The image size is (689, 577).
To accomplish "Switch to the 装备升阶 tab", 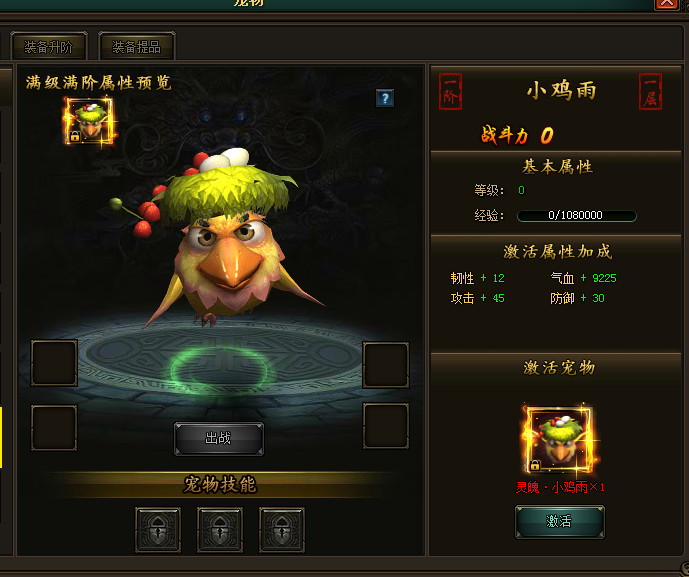I will click(48, 46).
